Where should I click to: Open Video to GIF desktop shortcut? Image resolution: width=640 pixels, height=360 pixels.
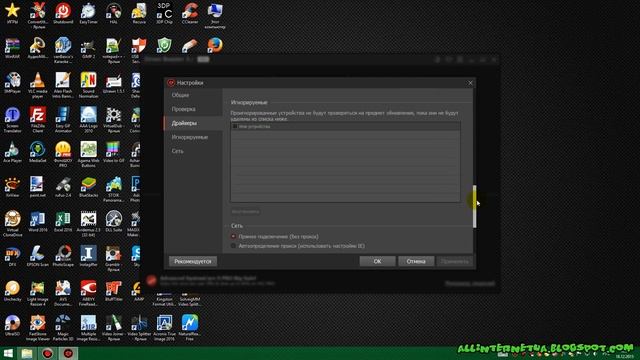[113, 152]
